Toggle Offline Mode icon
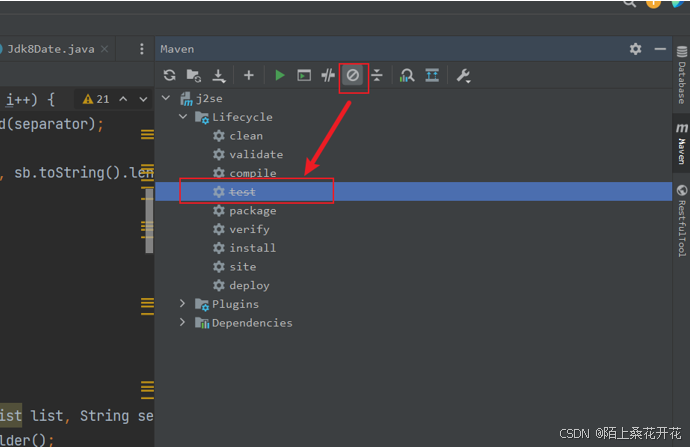 point(328,75)
